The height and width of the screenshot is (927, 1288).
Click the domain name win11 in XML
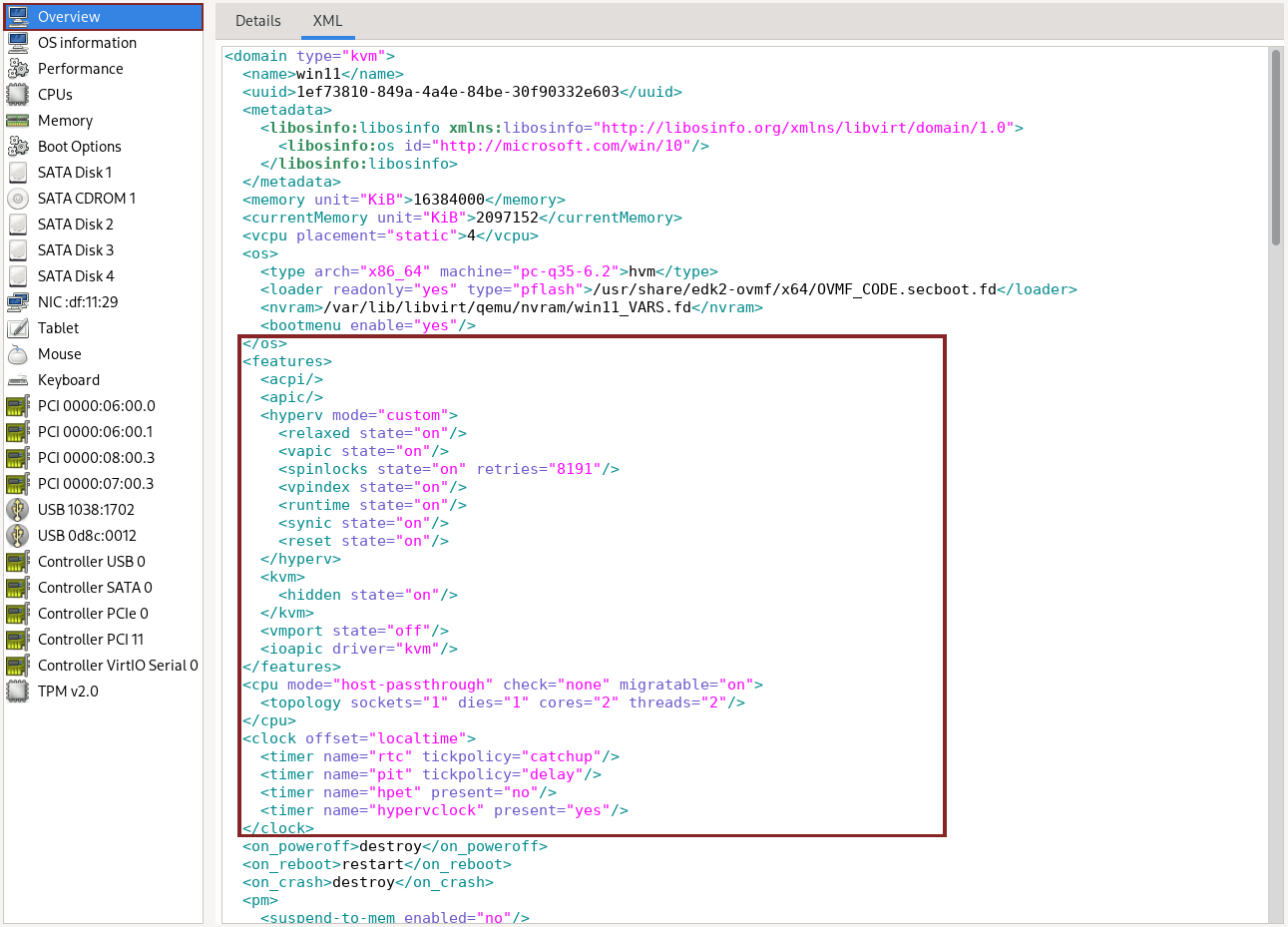point(318,74)
